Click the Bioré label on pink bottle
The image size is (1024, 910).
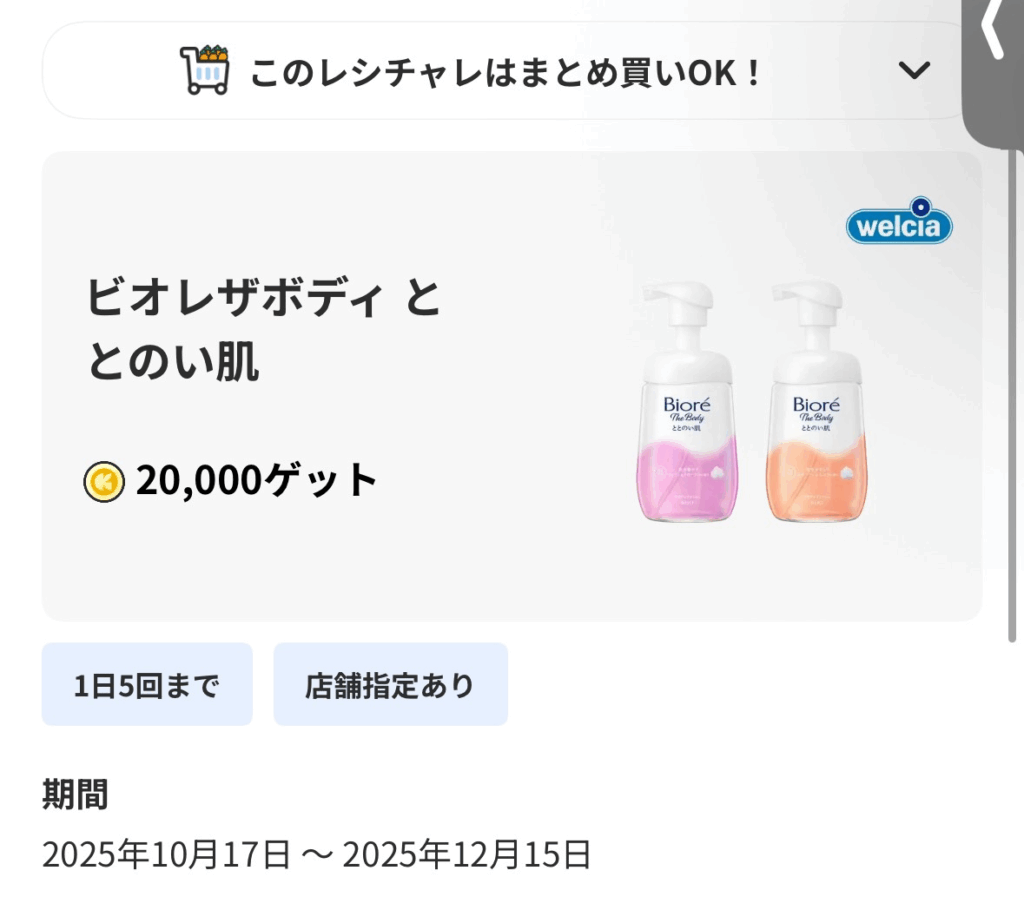pyautogui.click(x=687, y=405)
